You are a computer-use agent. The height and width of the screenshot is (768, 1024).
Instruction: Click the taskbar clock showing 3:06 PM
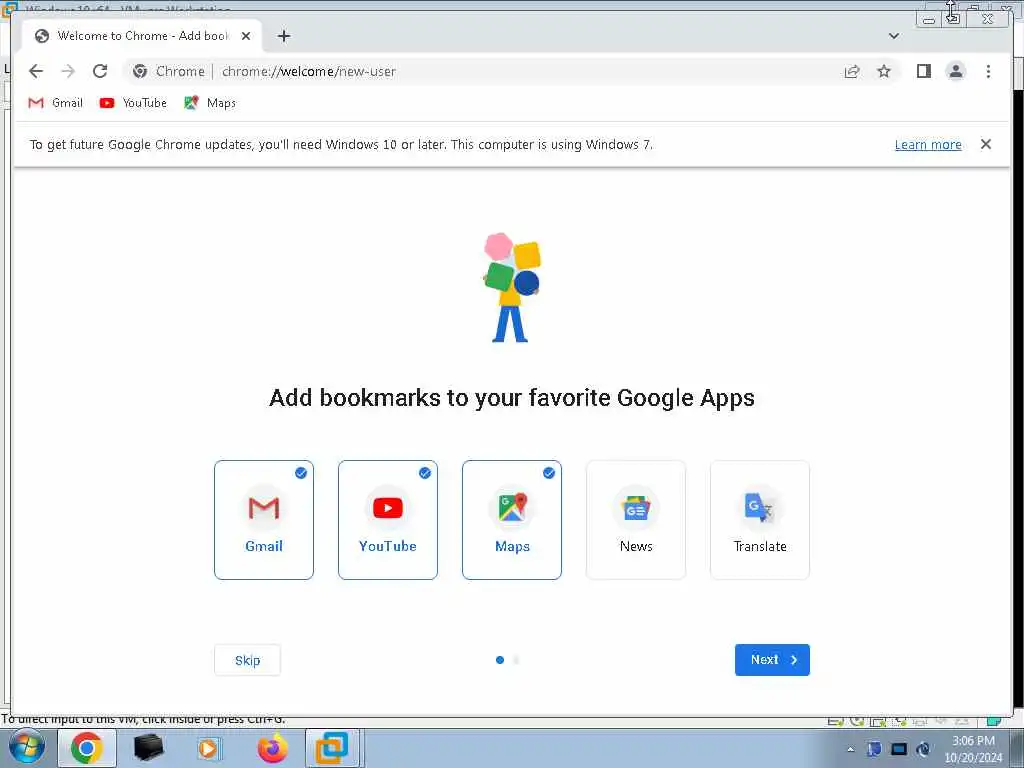click(973, 749)
